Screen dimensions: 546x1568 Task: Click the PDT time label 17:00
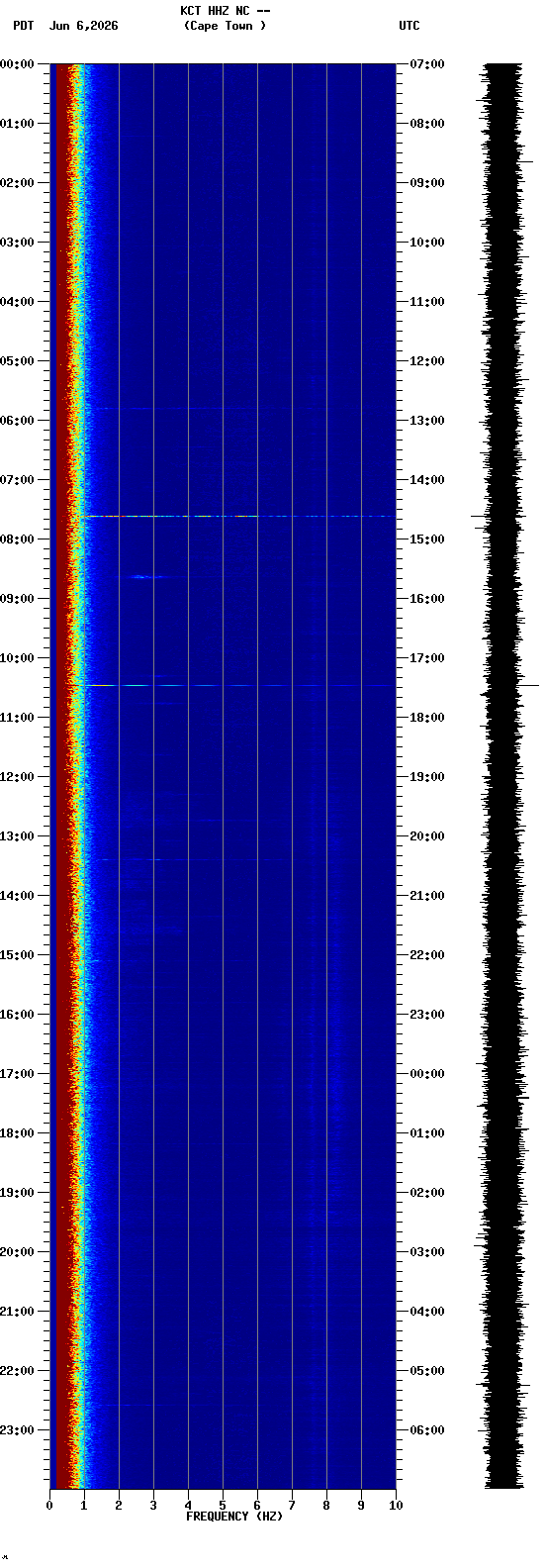pyautogui.click(x=18, y=1074)
